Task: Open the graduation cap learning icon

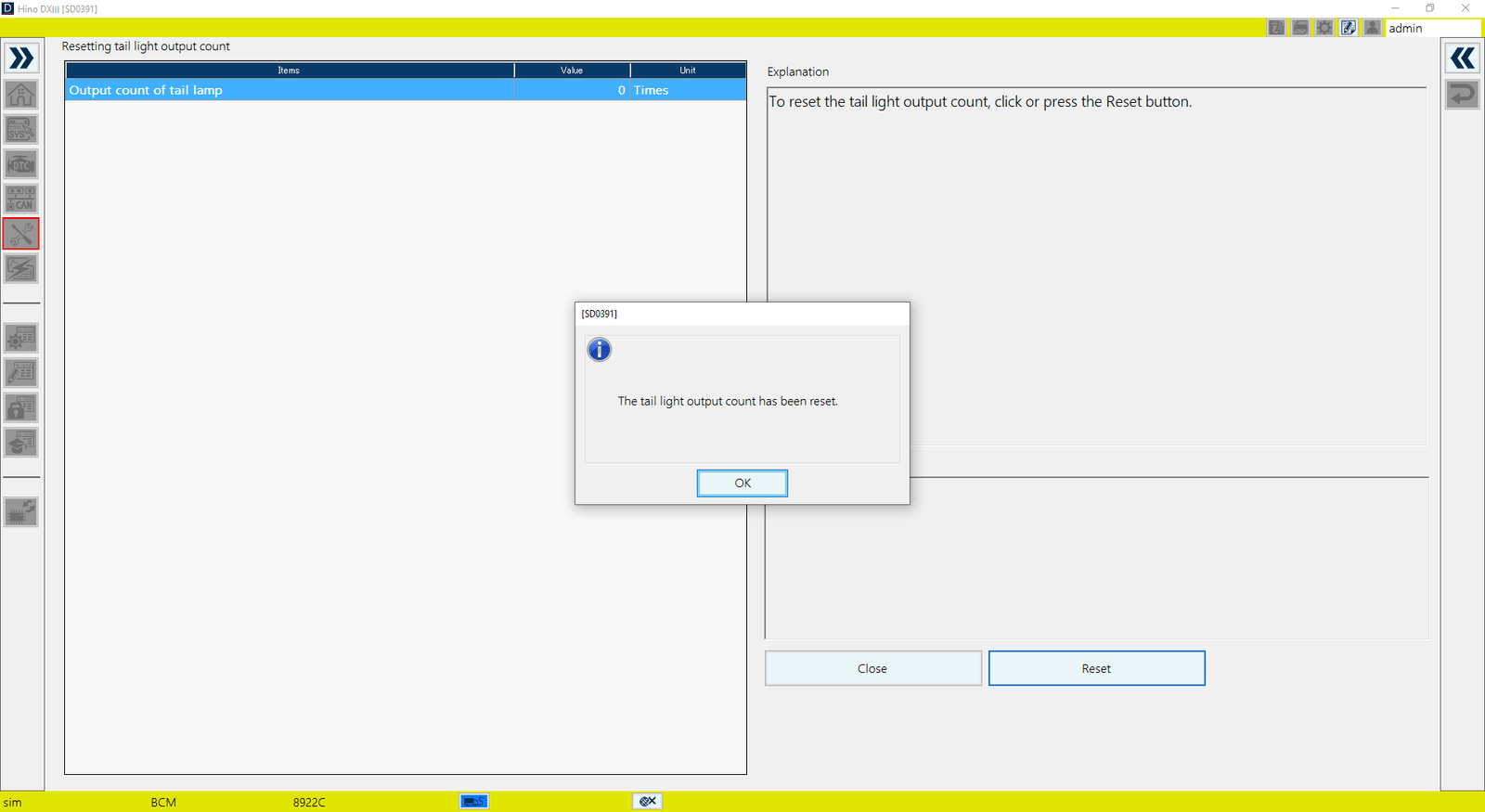Action: (x=21, y=443)
